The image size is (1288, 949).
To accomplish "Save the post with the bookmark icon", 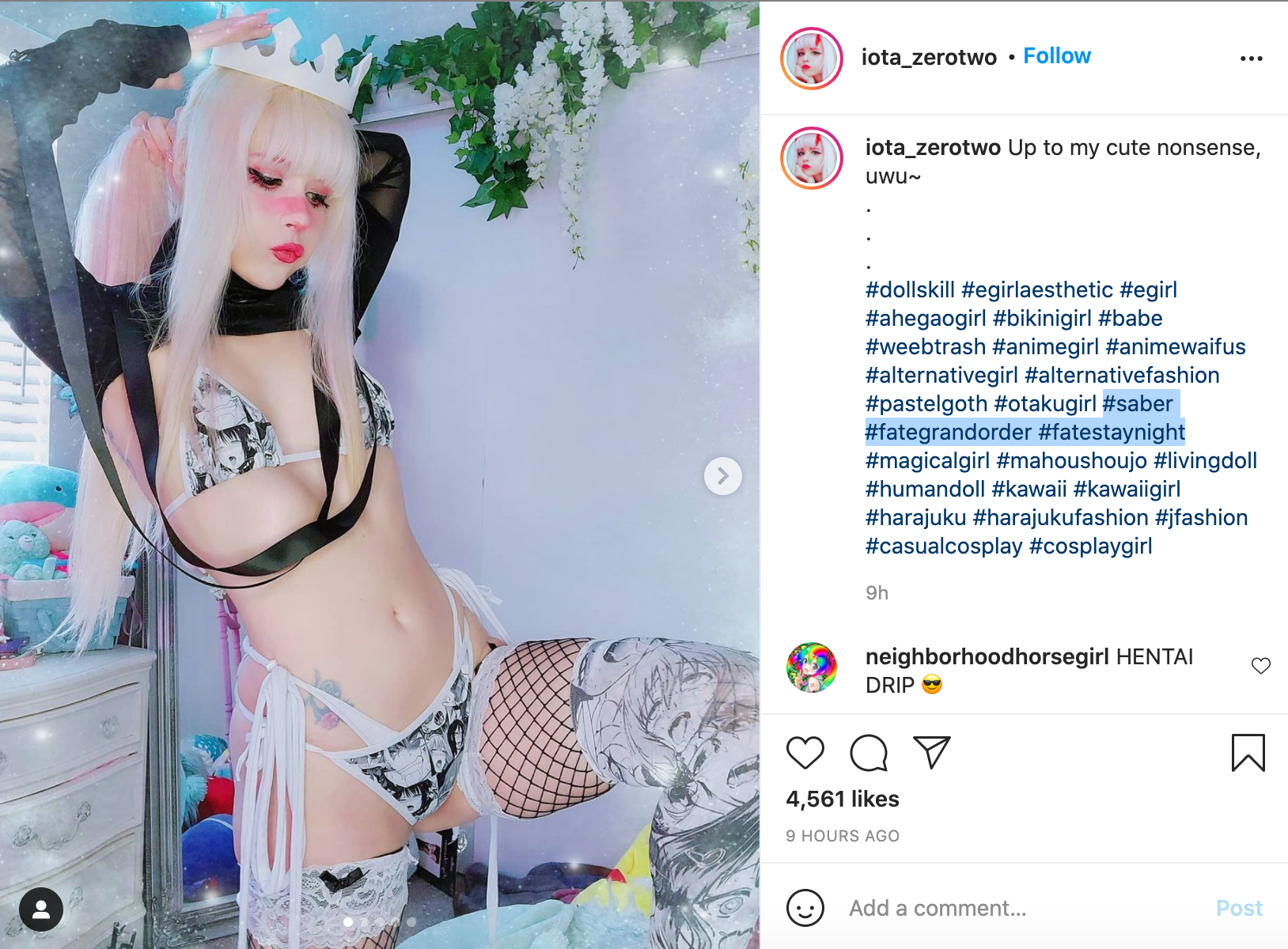I will (1248, 753).
